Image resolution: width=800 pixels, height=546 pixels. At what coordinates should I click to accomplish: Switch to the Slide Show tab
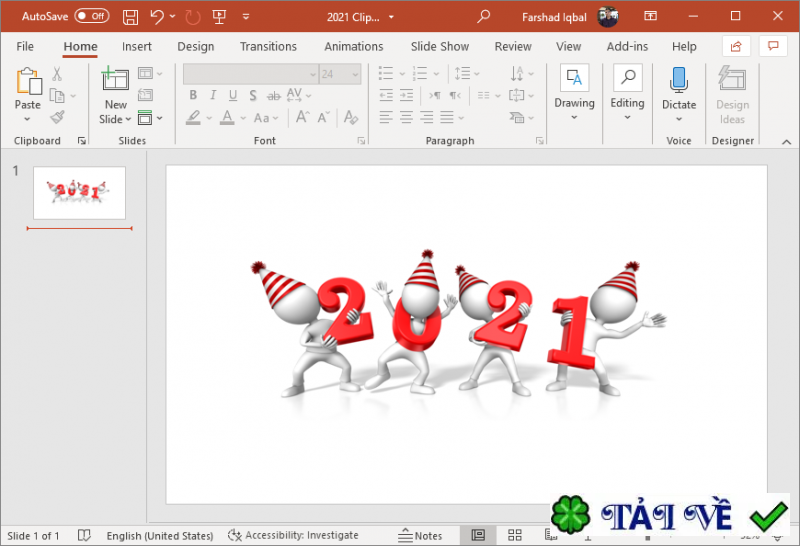click(x=440, y=46)
